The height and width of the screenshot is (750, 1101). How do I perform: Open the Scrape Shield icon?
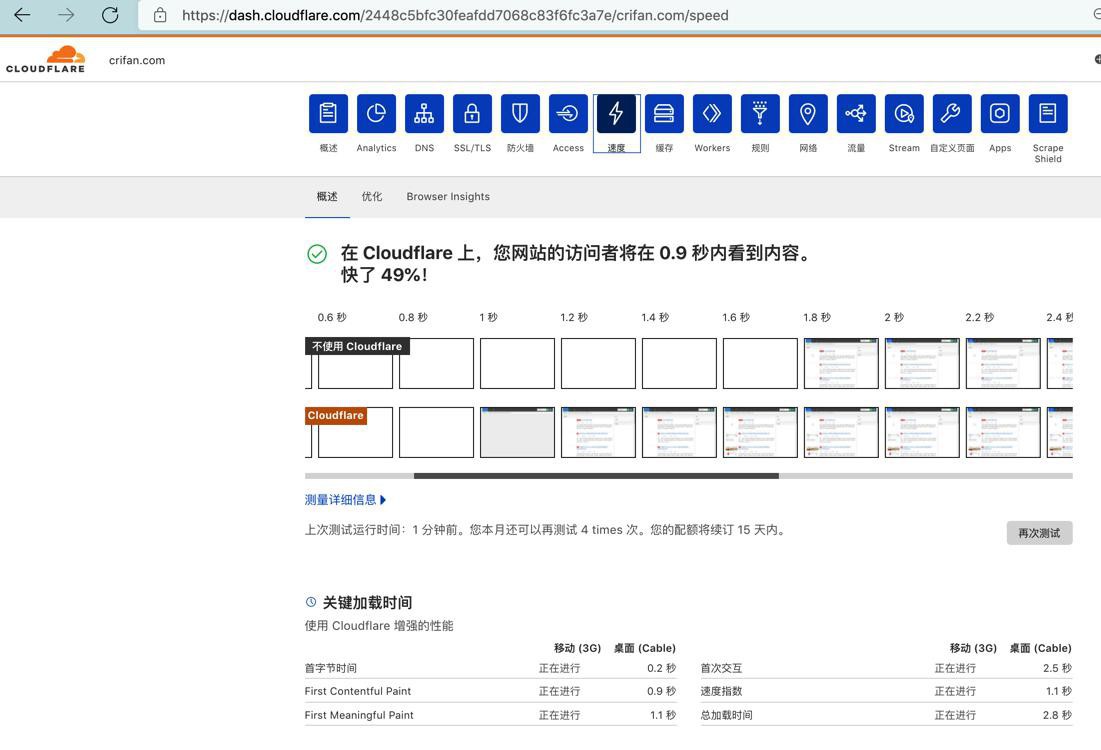[x=1048, y=113]
